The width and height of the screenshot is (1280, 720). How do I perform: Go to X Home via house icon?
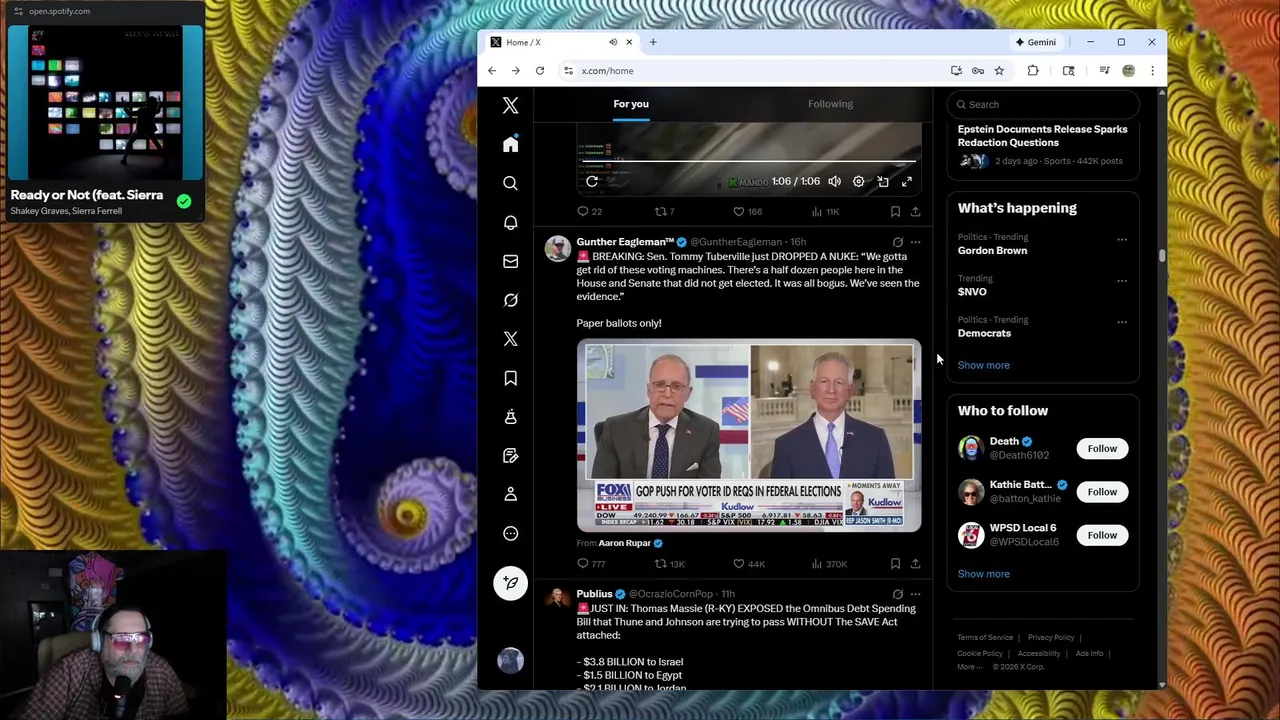coord(510,145)
